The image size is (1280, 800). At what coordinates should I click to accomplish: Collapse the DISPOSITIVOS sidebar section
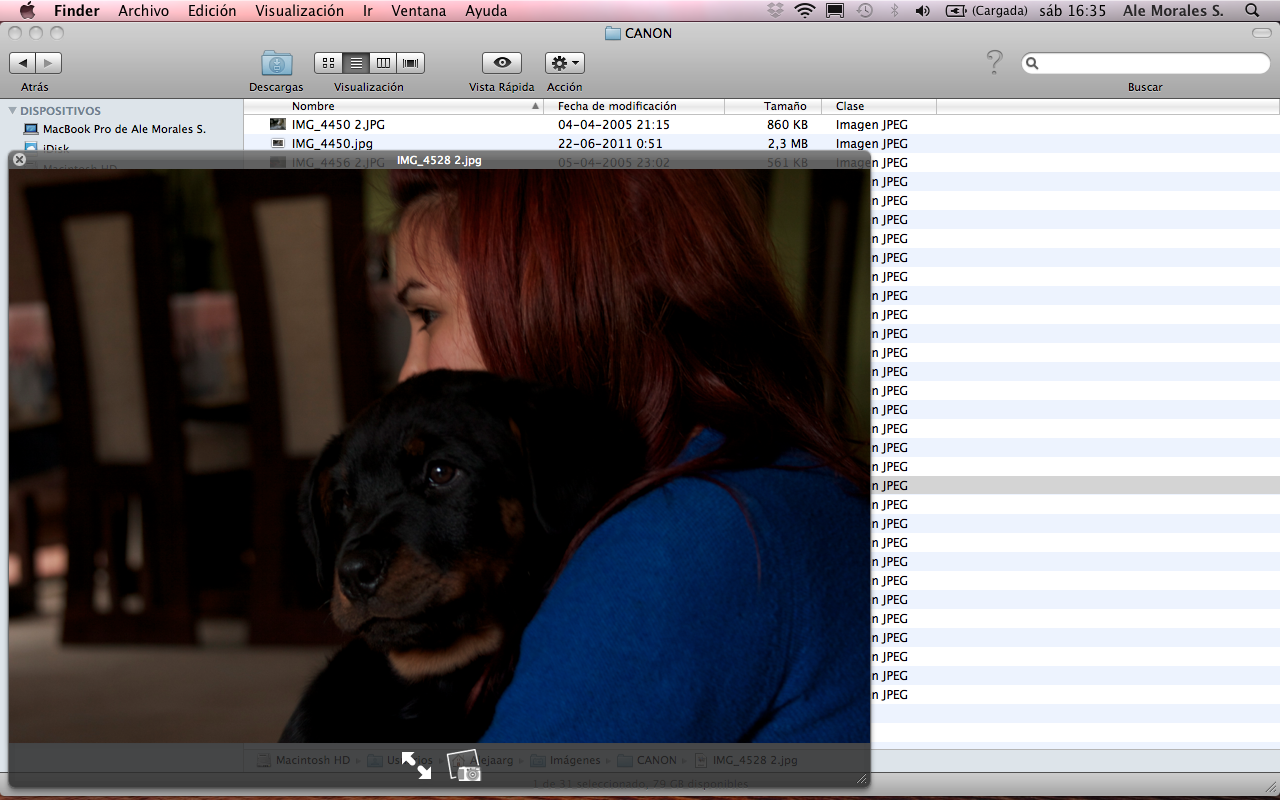point(13,111)
